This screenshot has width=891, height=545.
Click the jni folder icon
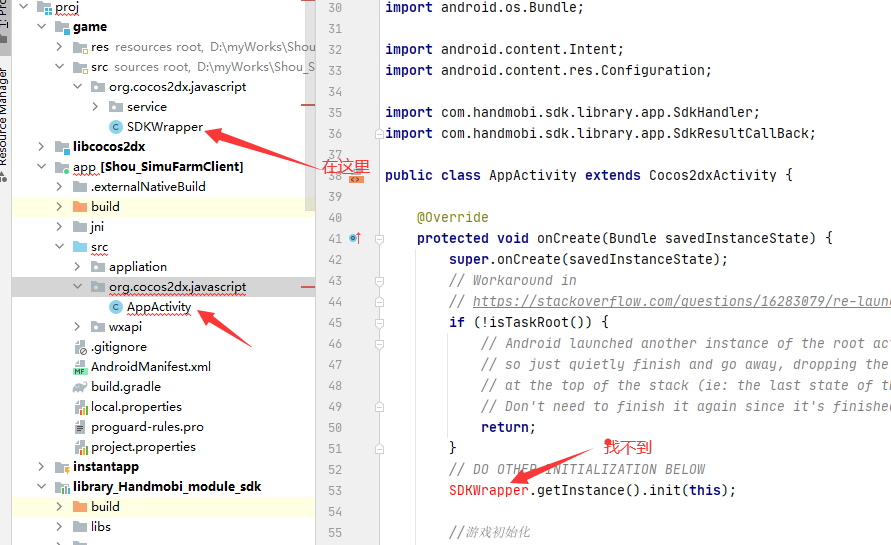[80, 227]
